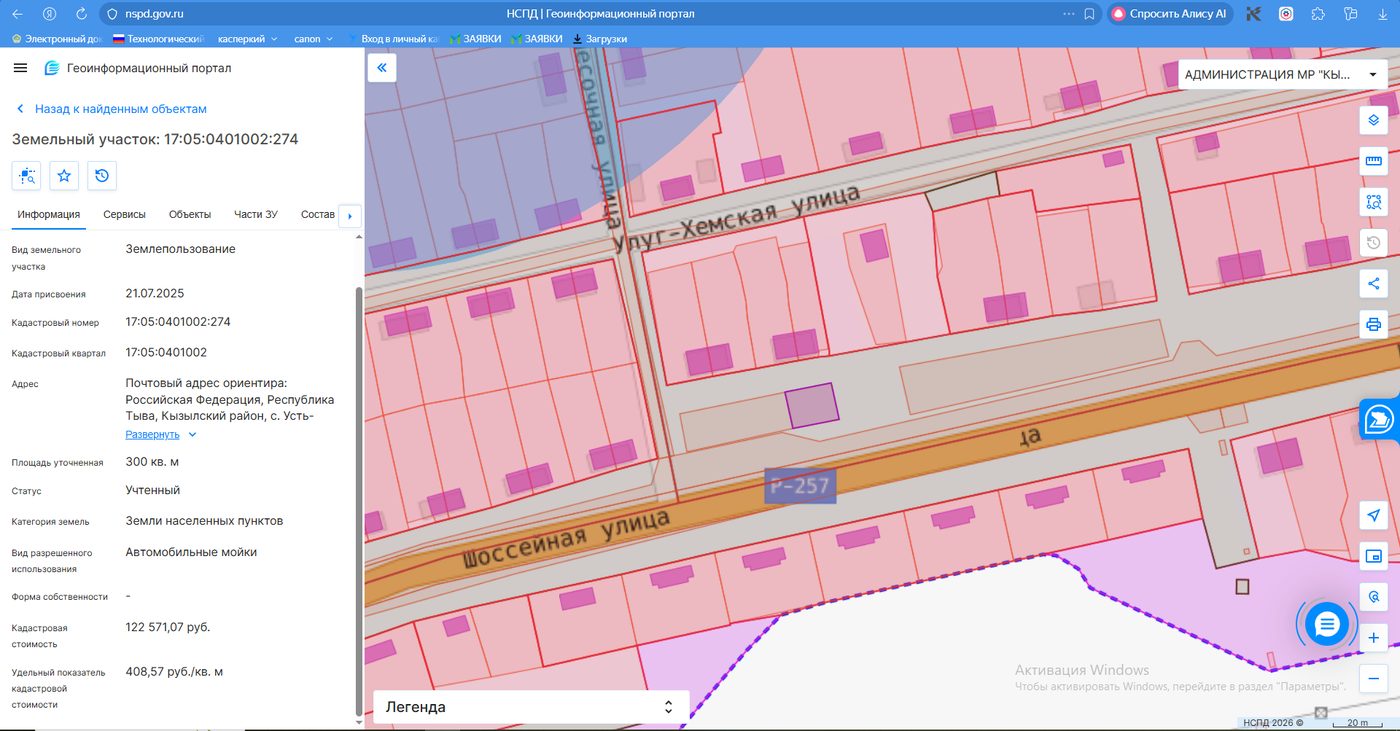Expand the Легенда panel
The height and width of the screenshot is (731, 1400).
531,707
